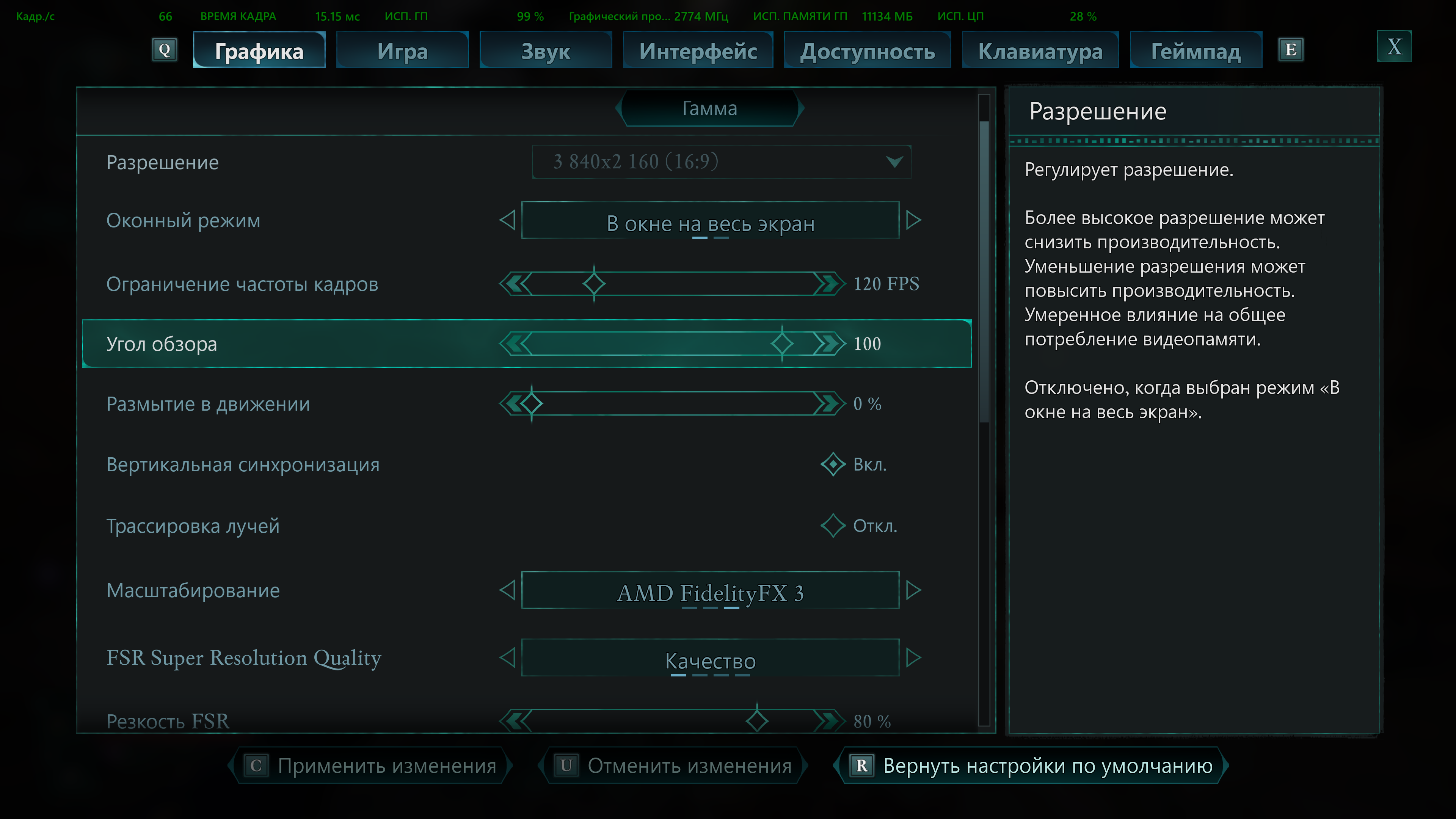
Task: Increase Угол обзора with right arrows
Action: tap(829, 344)
